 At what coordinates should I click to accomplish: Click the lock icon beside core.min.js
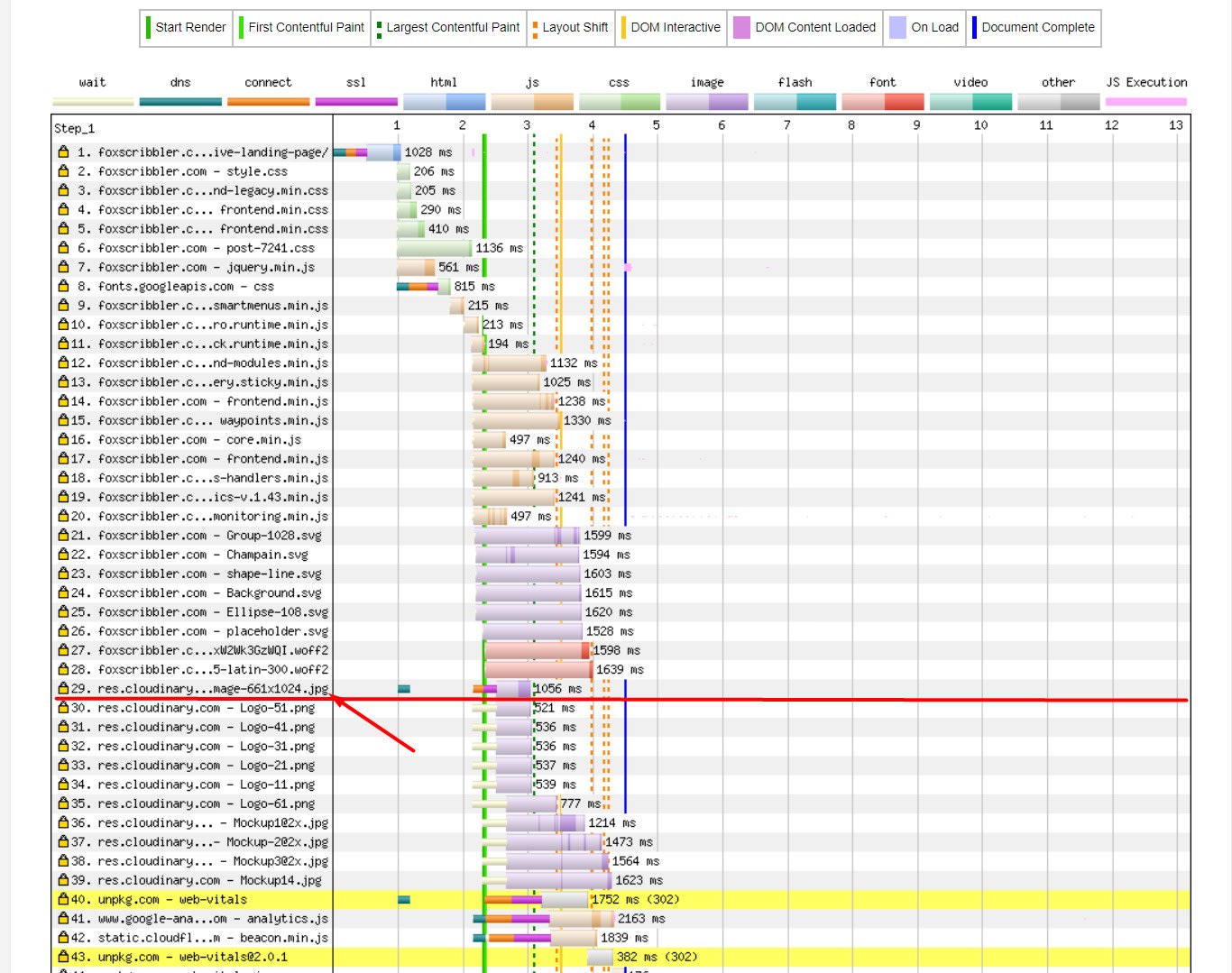pyautogui.click(x=63, y=439)
